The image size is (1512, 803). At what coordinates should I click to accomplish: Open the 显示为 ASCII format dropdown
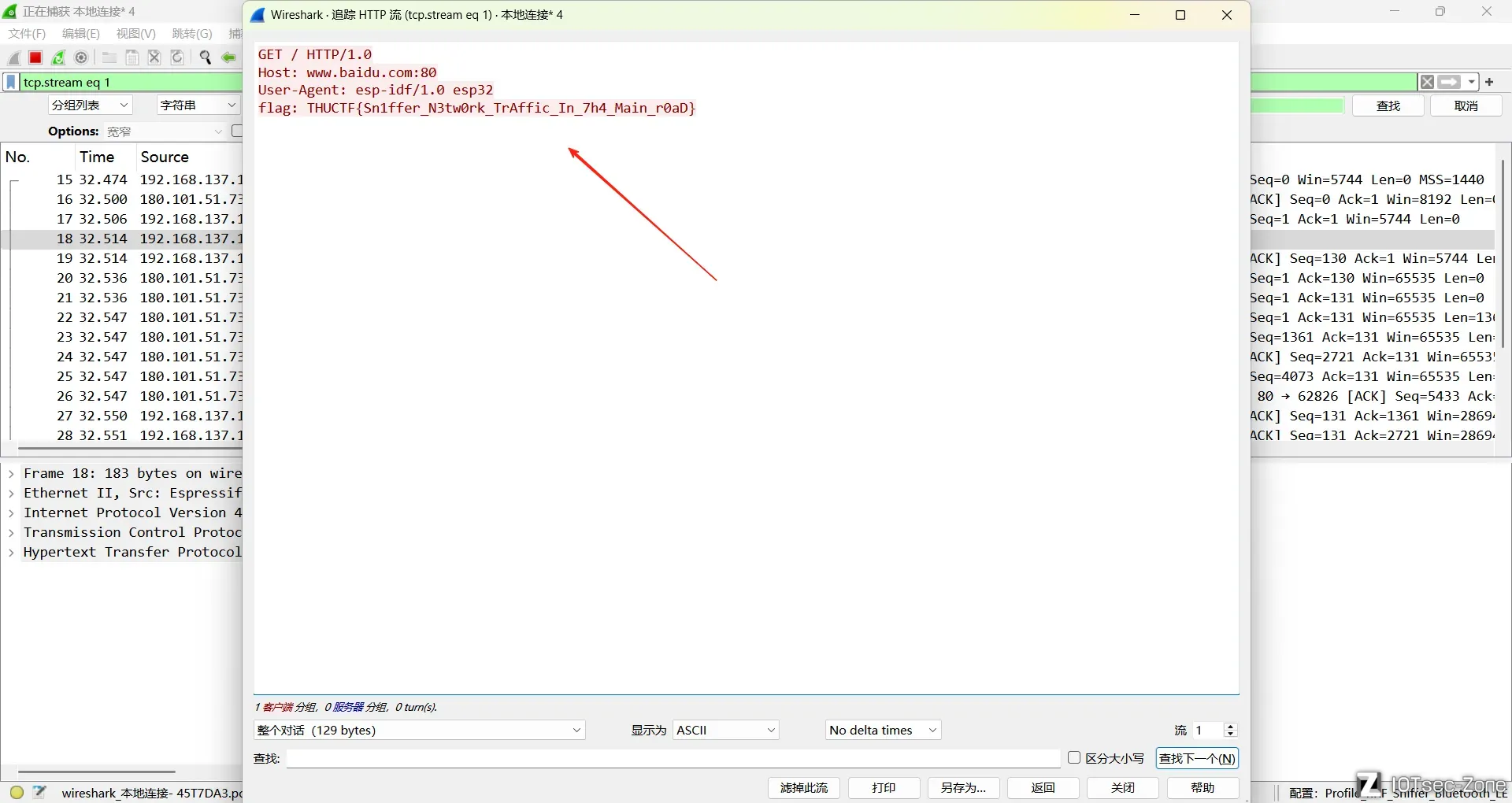(725, 730)
